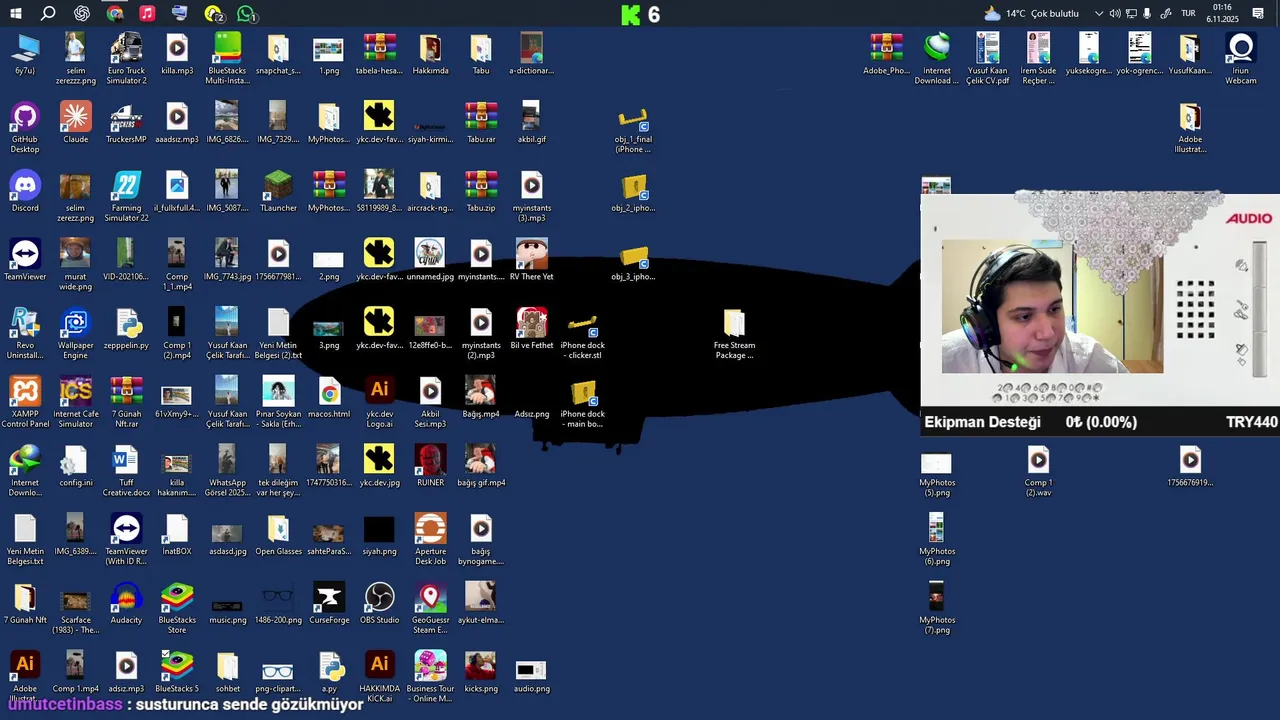1280x720 pixels.
Task: Select the sohbet folder
Action: pos(227,672)
